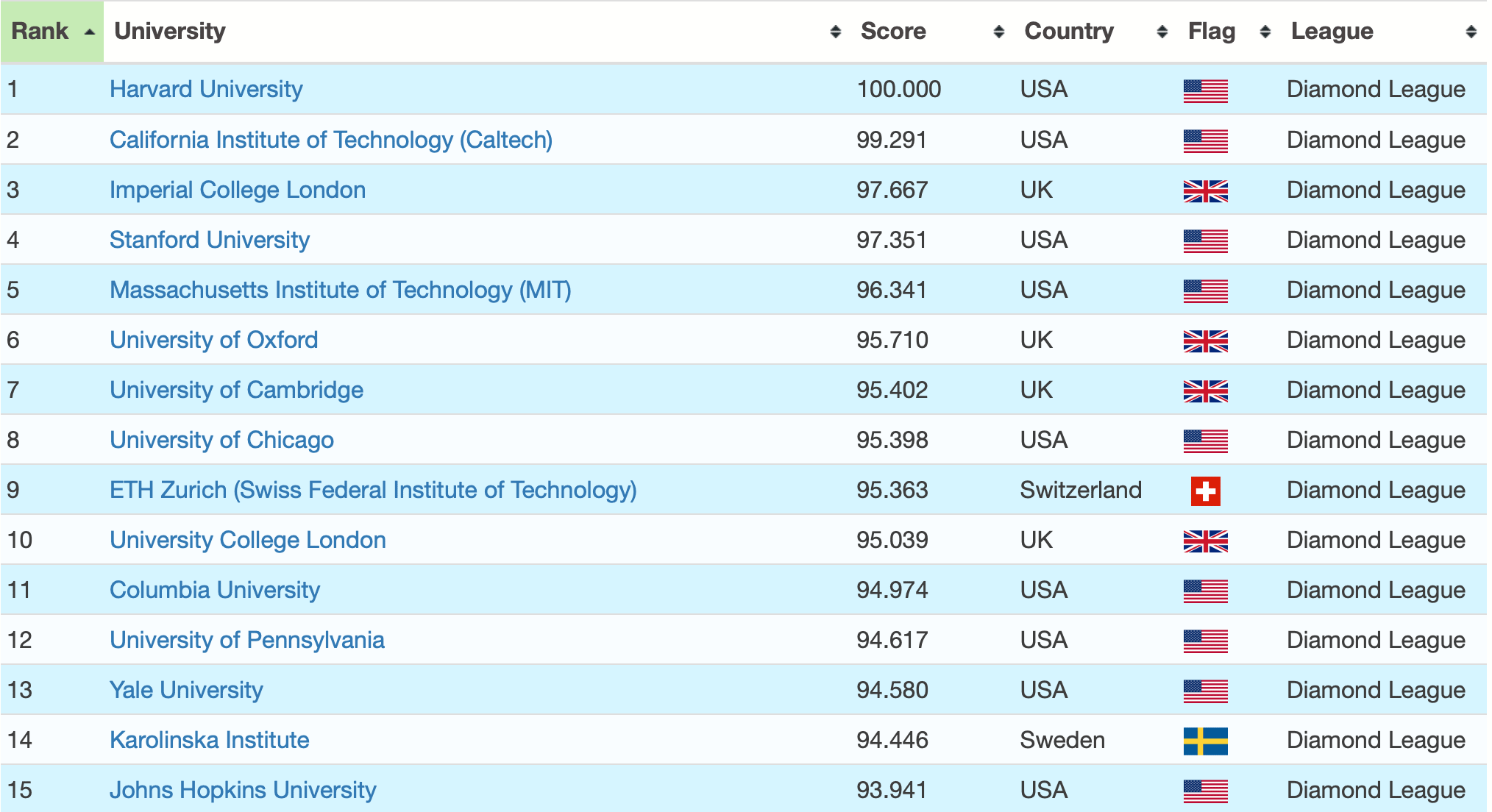The width and height of the screenshot is (1492, 812).
Task: Open the Karolinska Institute link
Action: click(209, 740)
